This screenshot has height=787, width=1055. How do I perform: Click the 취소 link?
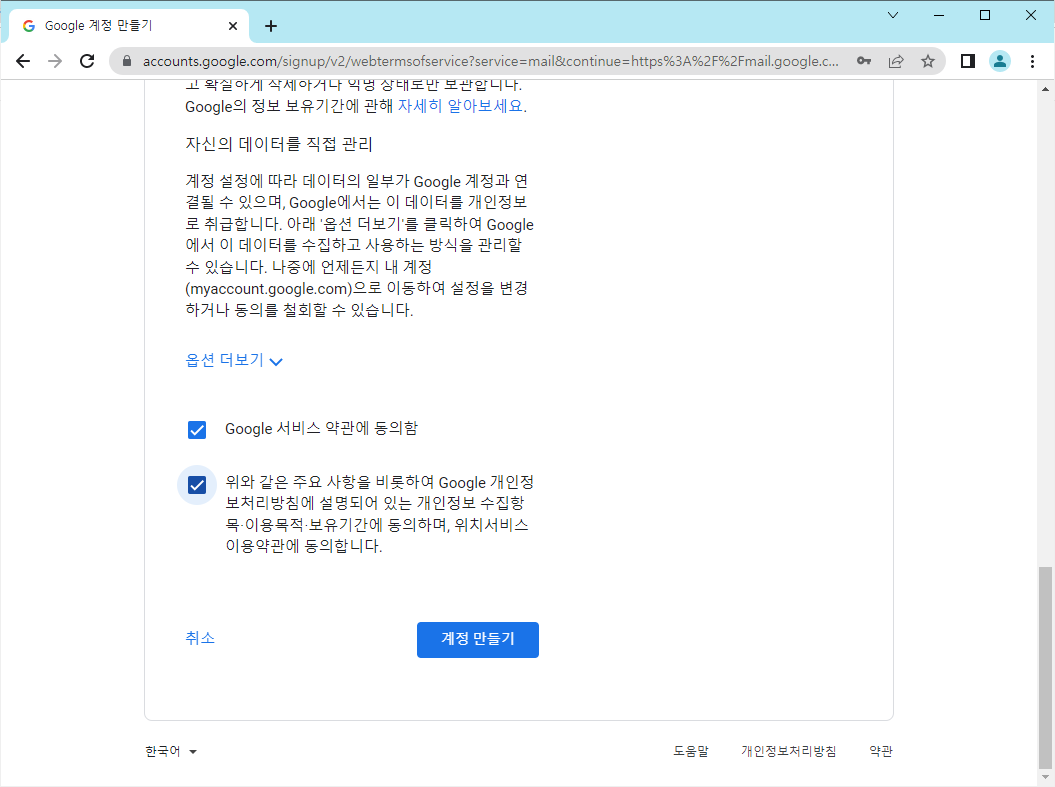pos(200,638)
